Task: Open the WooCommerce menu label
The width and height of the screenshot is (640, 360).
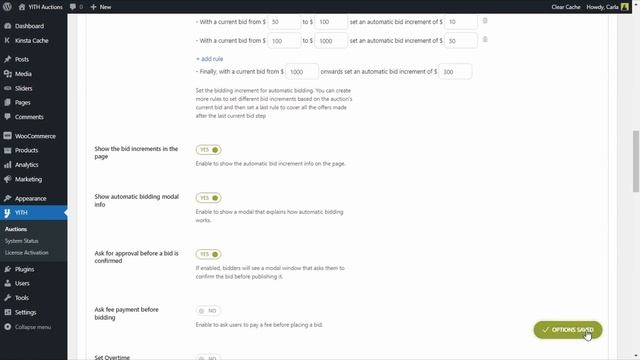Action: [35, 136]
